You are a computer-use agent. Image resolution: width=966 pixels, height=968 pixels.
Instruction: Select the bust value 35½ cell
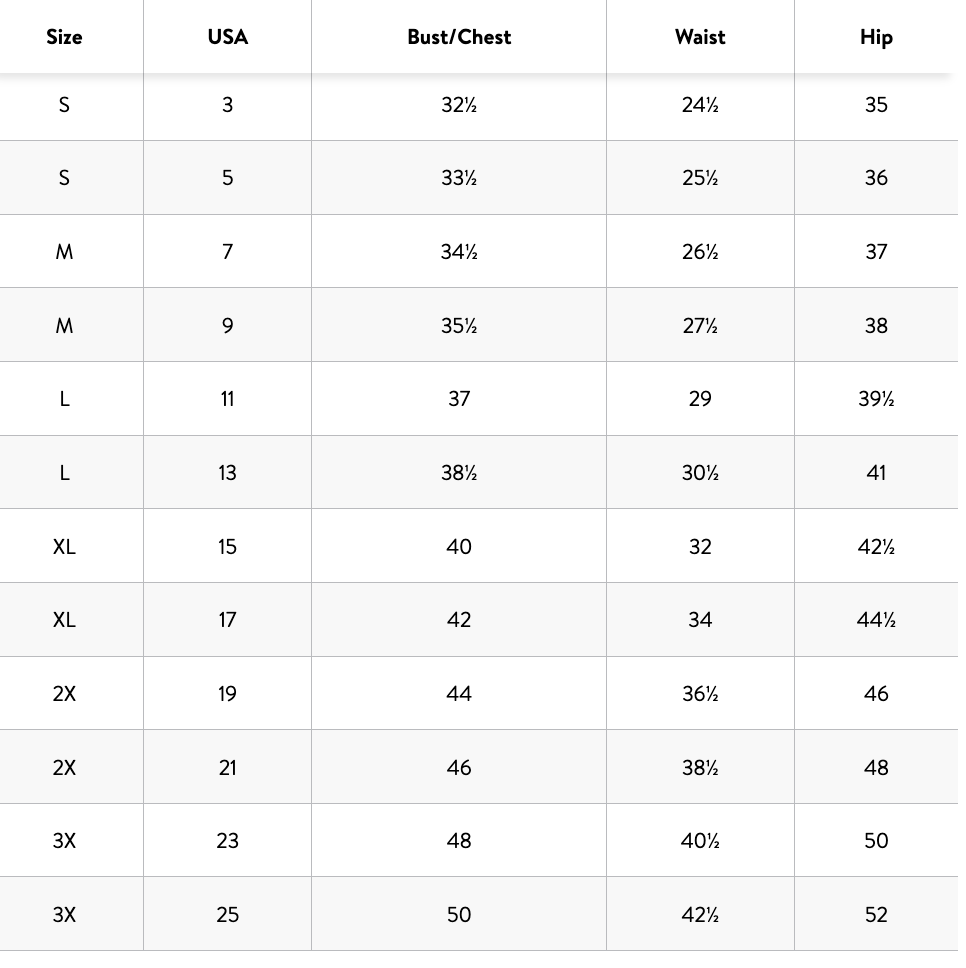click(x=459, y=326)
